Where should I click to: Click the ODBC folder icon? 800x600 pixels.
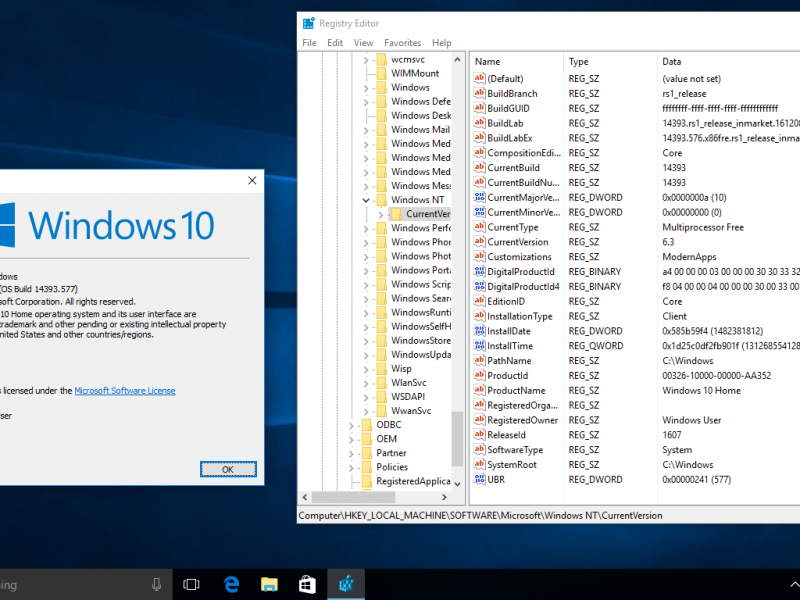366,424
